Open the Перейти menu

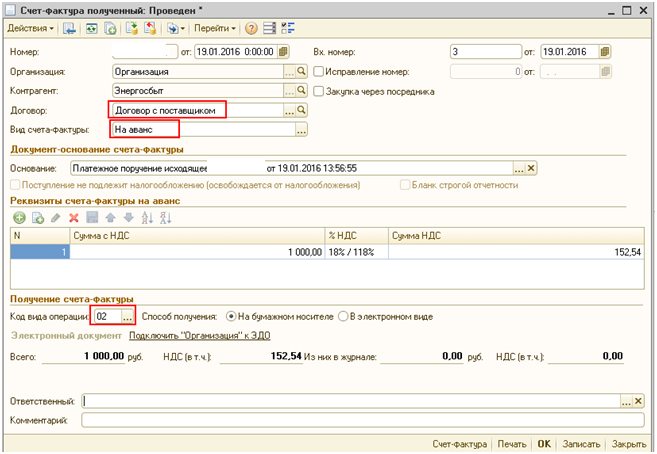(215, 28)
